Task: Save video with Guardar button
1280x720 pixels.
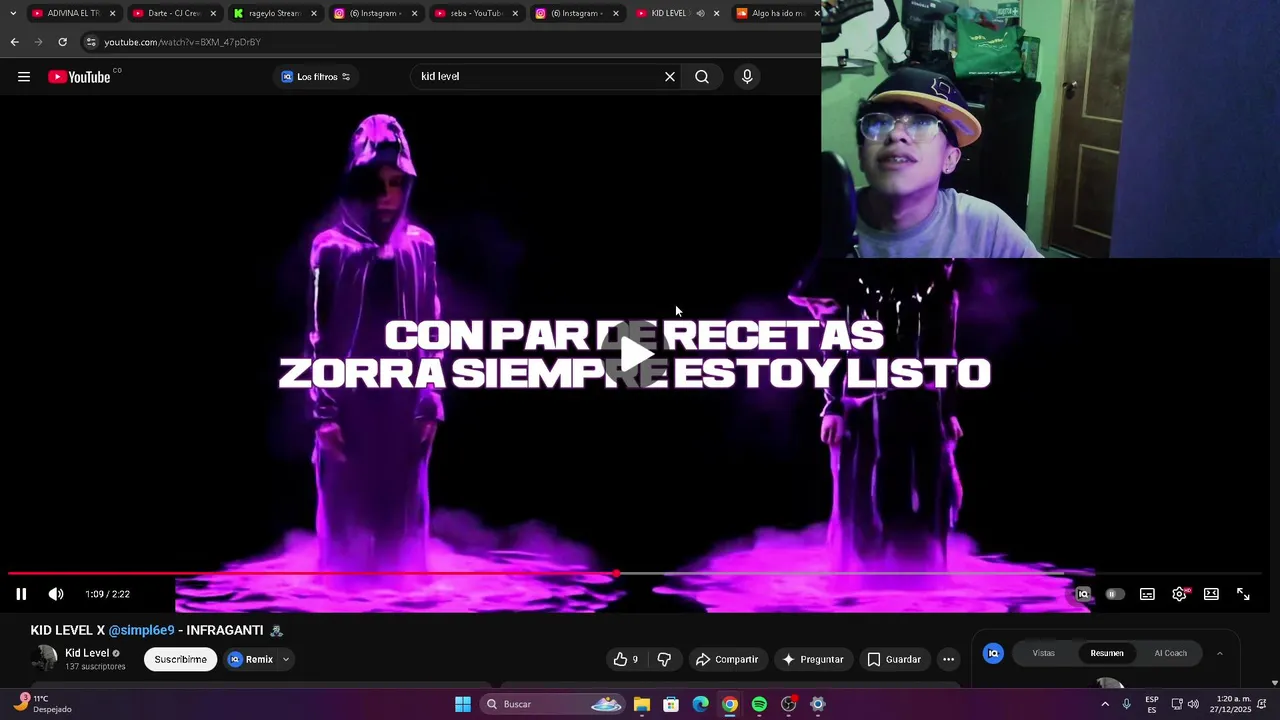Action: [x=894, y=659]
